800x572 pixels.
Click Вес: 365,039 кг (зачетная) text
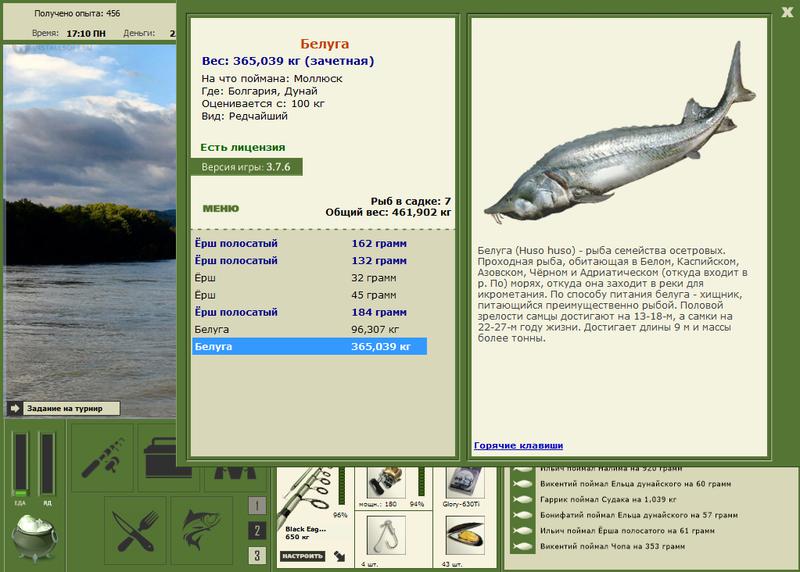coord(288,61)
